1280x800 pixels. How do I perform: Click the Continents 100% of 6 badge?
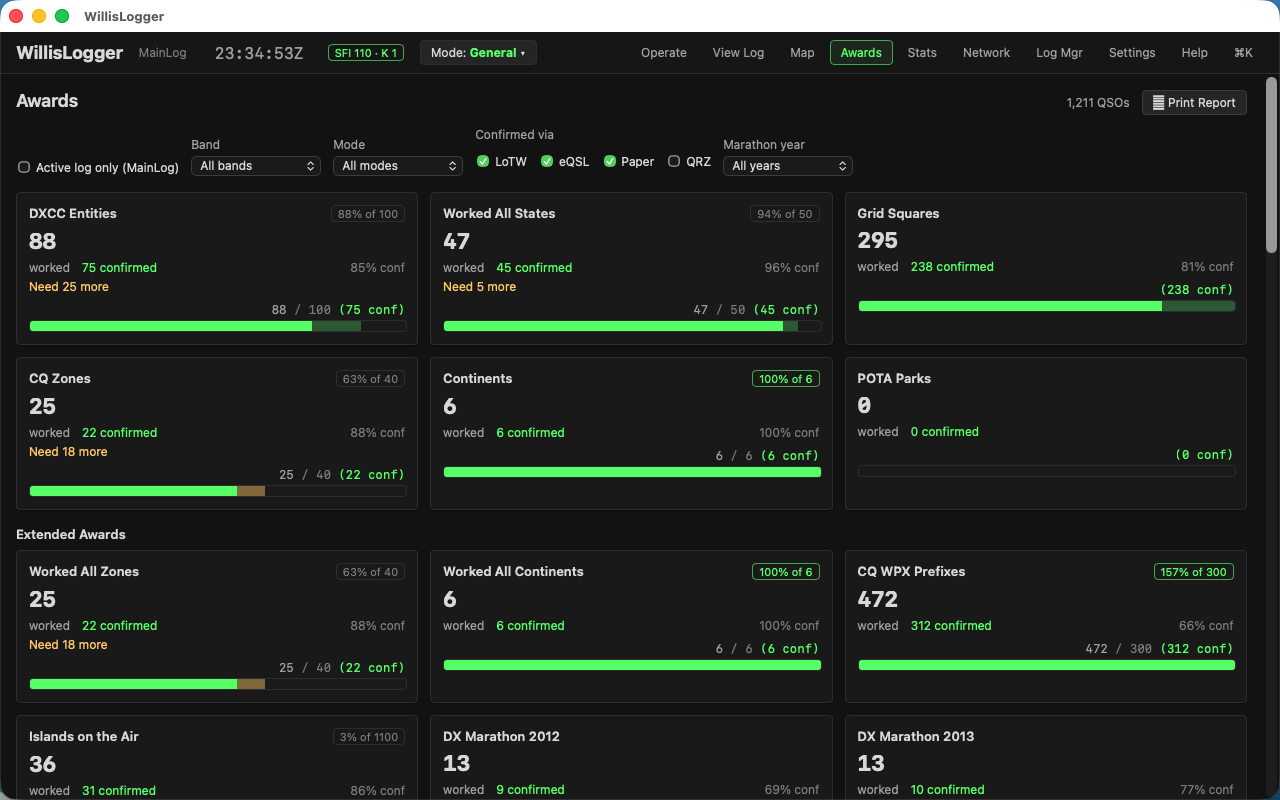click(786, 379)
